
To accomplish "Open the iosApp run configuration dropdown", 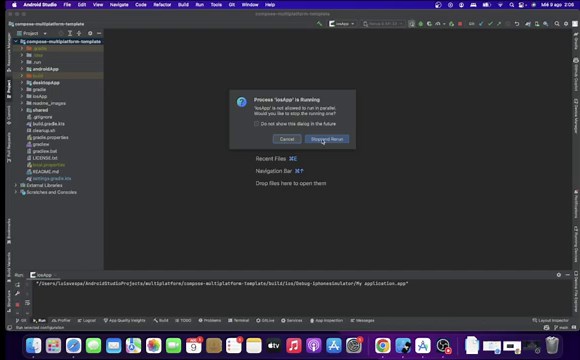I will pyautogui.click(x=342, y=24).
